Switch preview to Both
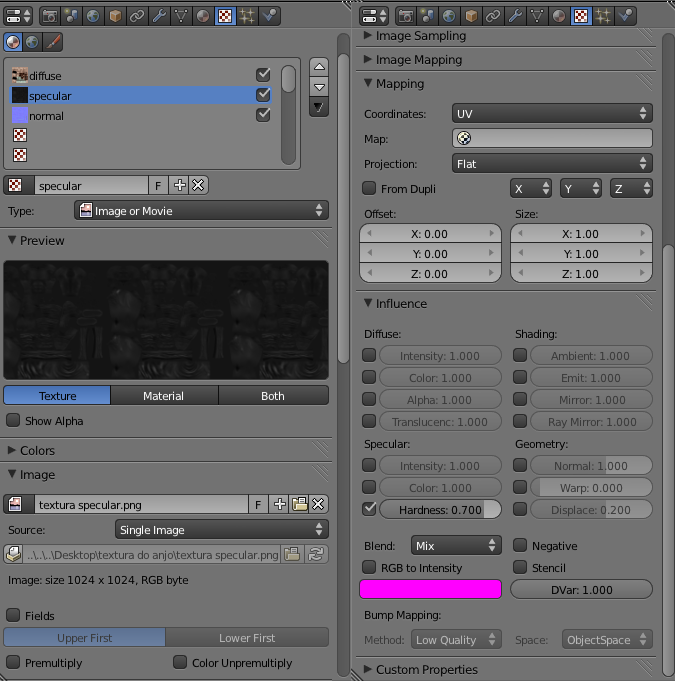 tap(273, 396)
